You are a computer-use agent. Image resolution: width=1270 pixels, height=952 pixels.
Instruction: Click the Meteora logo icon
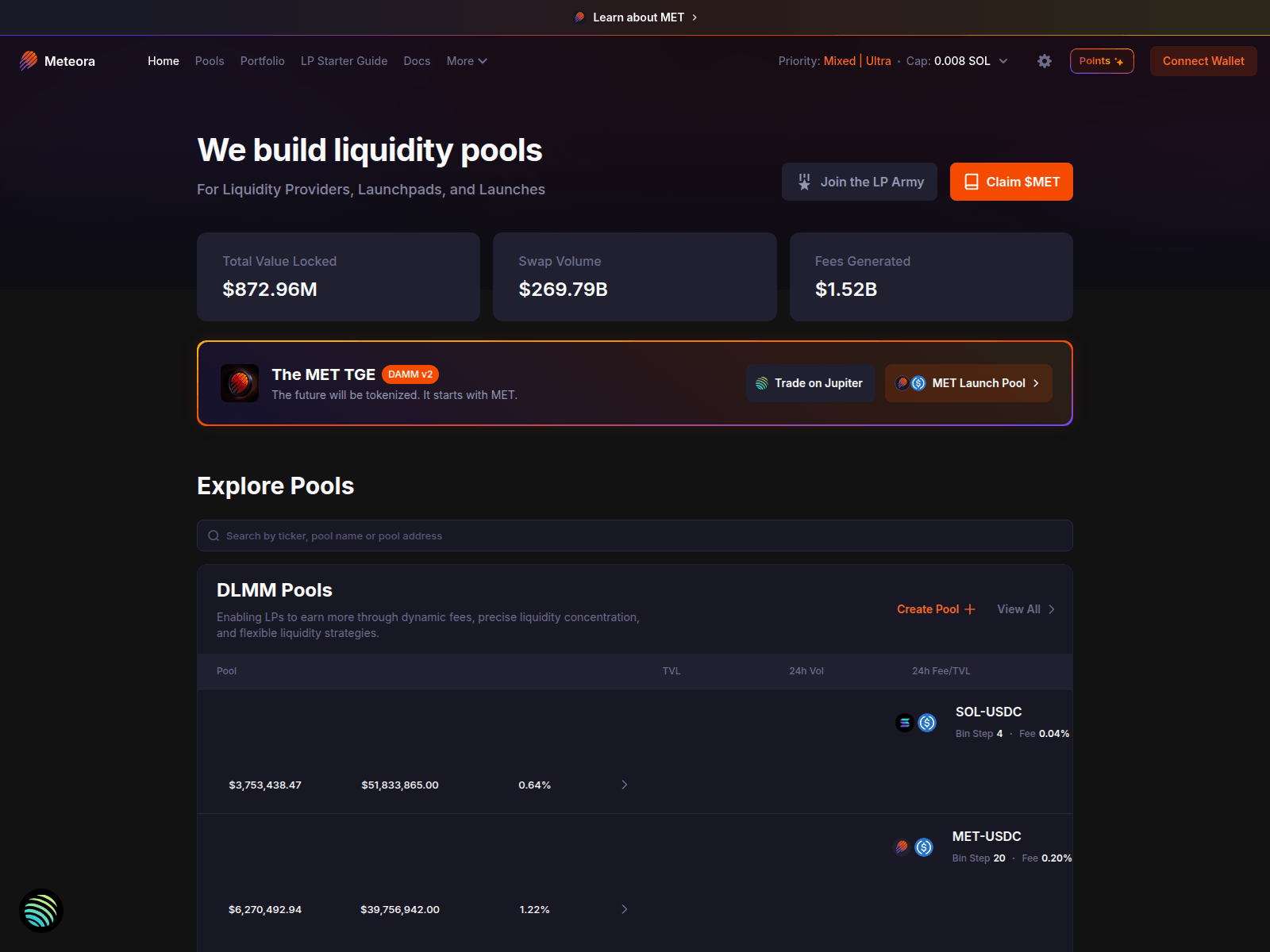coord(29,61)
